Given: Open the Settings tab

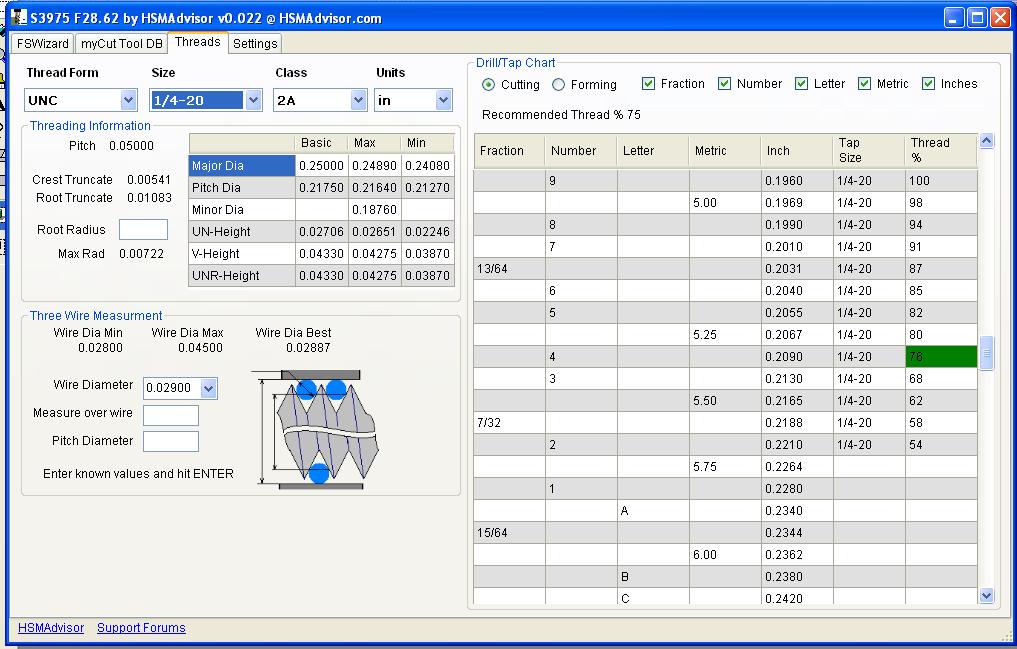Looking at the screenshot, I should [255, 44].
